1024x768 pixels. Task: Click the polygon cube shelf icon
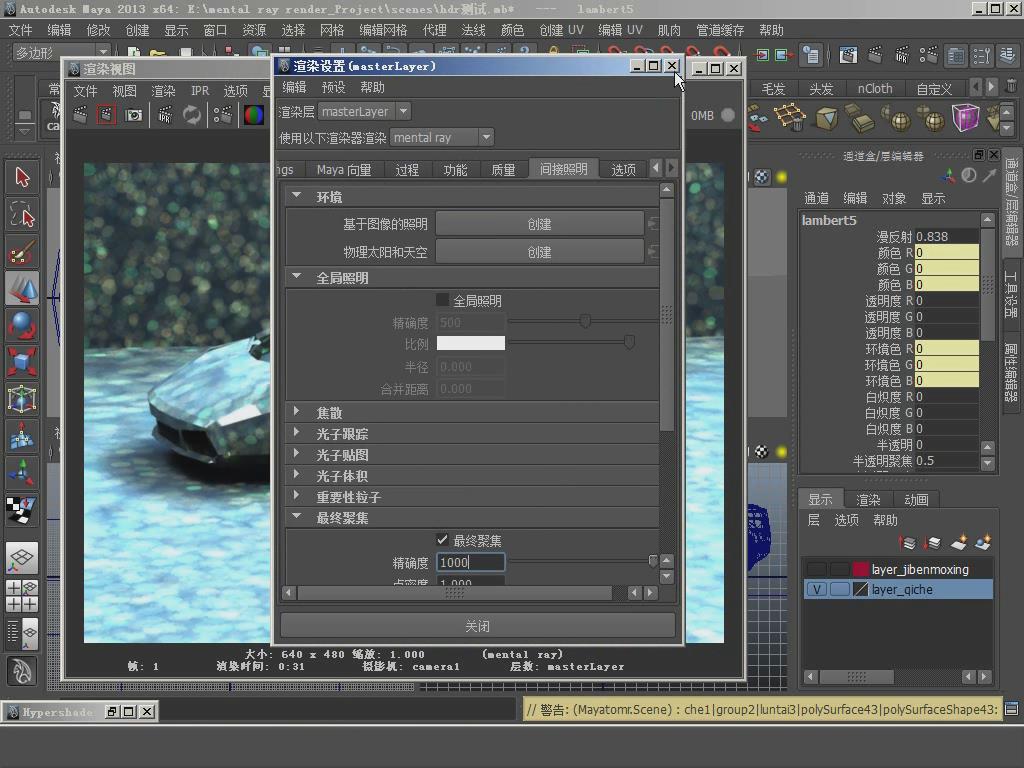coord(826,118)
